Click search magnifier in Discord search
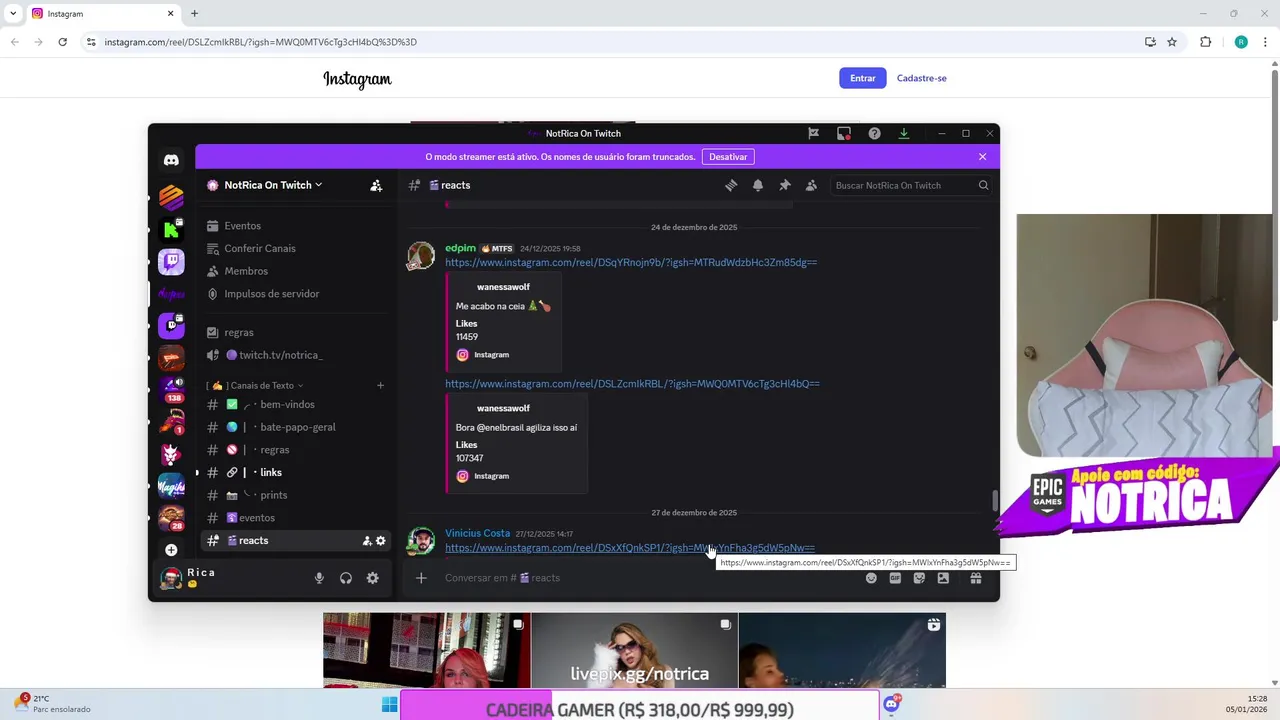This screenshot has height=720, width=1280. click(983, 185)
